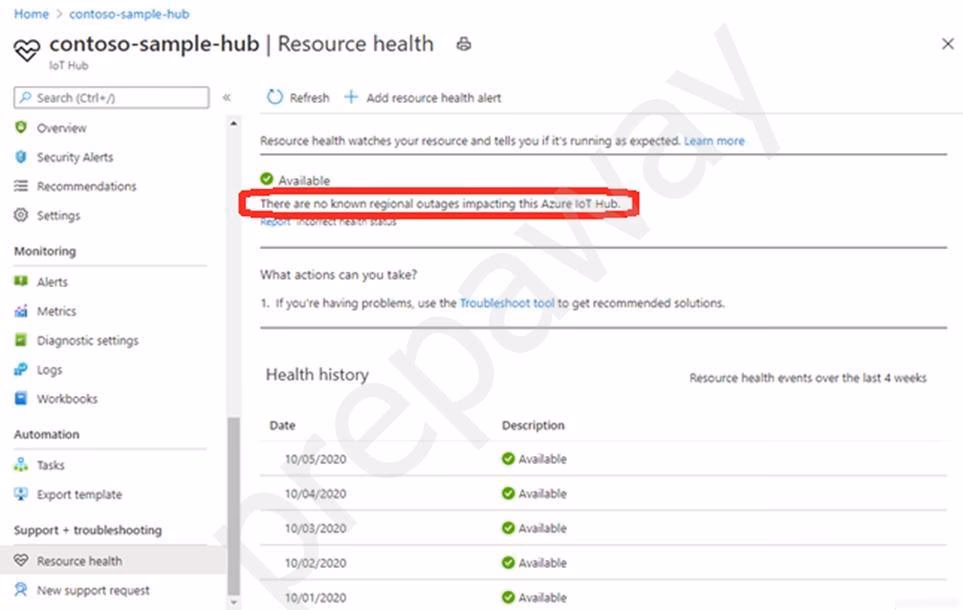
Task: Click the Description column header
Action: 533,425
